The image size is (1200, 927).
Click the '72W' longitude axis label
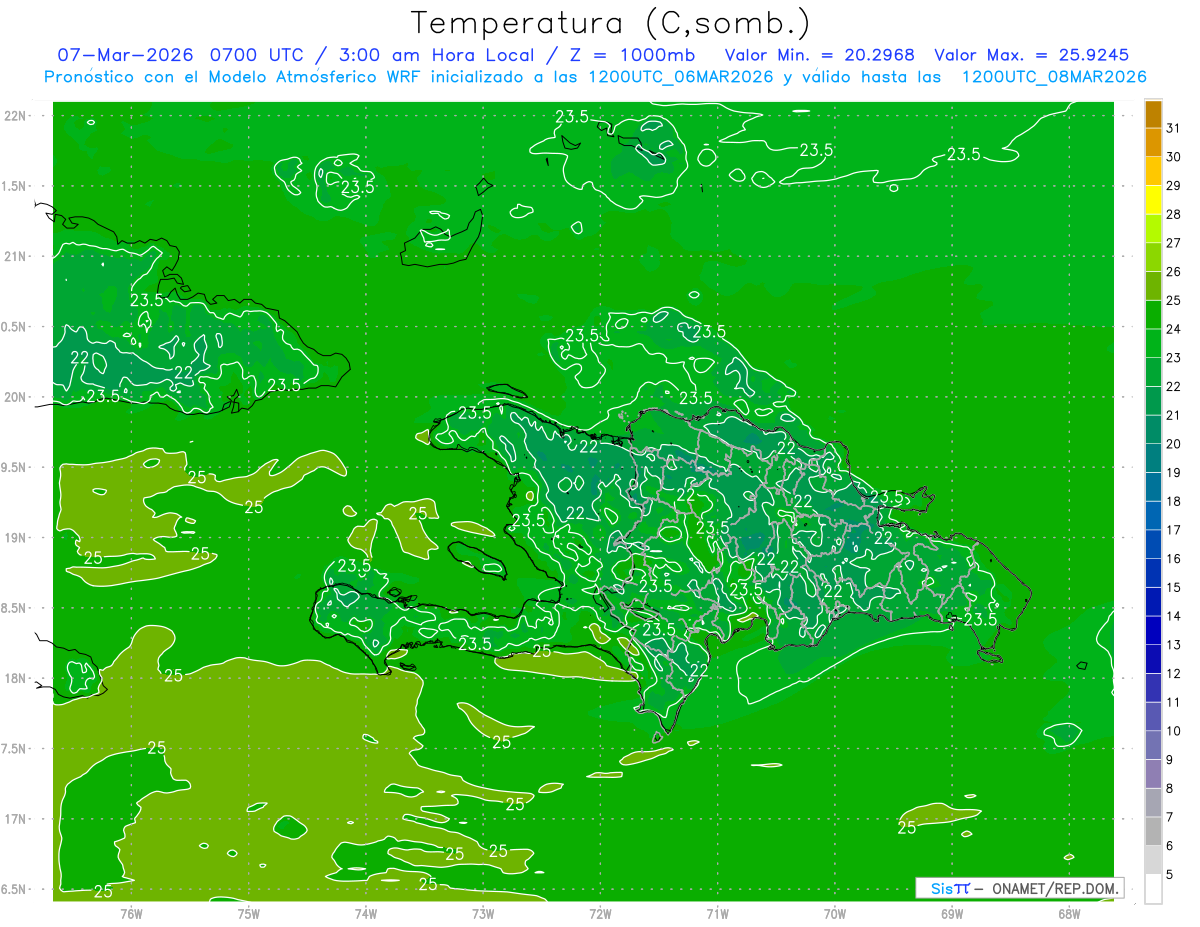[x=600, y=913]
